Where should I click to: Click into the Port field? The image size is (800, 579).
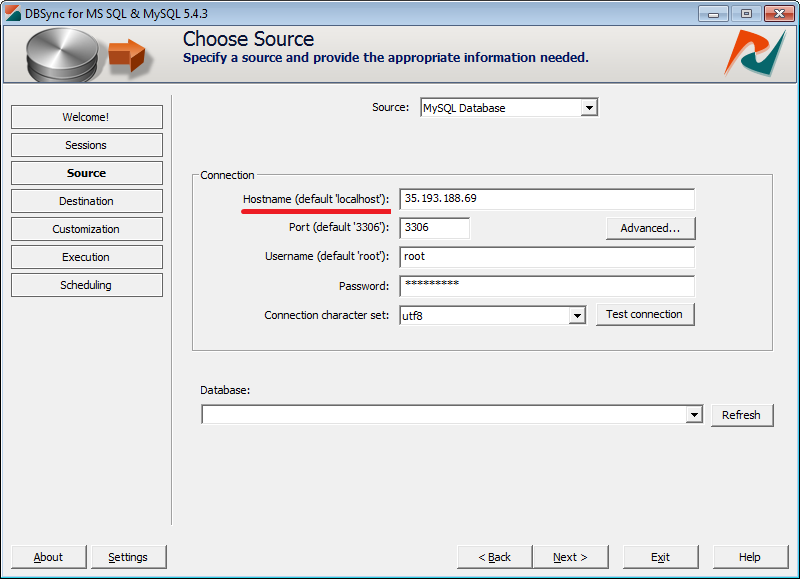(x=435, y=228)
